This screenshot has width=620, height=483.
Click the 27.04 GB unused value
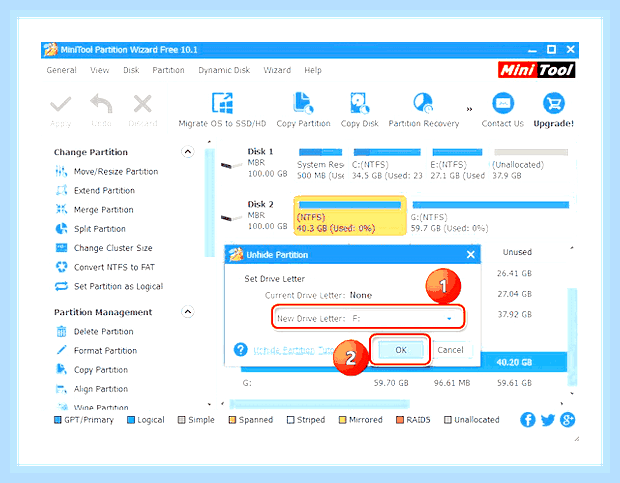(514, 294)
